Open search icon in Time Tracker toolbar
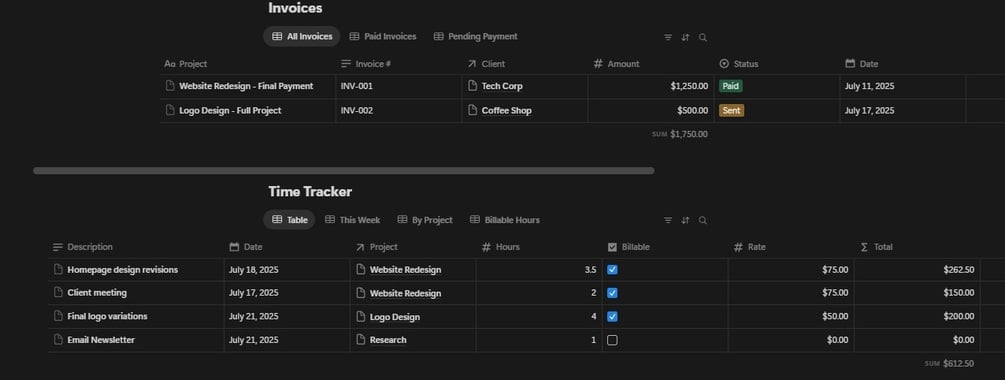The height and width of the screenshot is (380, 1005). [702, 220]
